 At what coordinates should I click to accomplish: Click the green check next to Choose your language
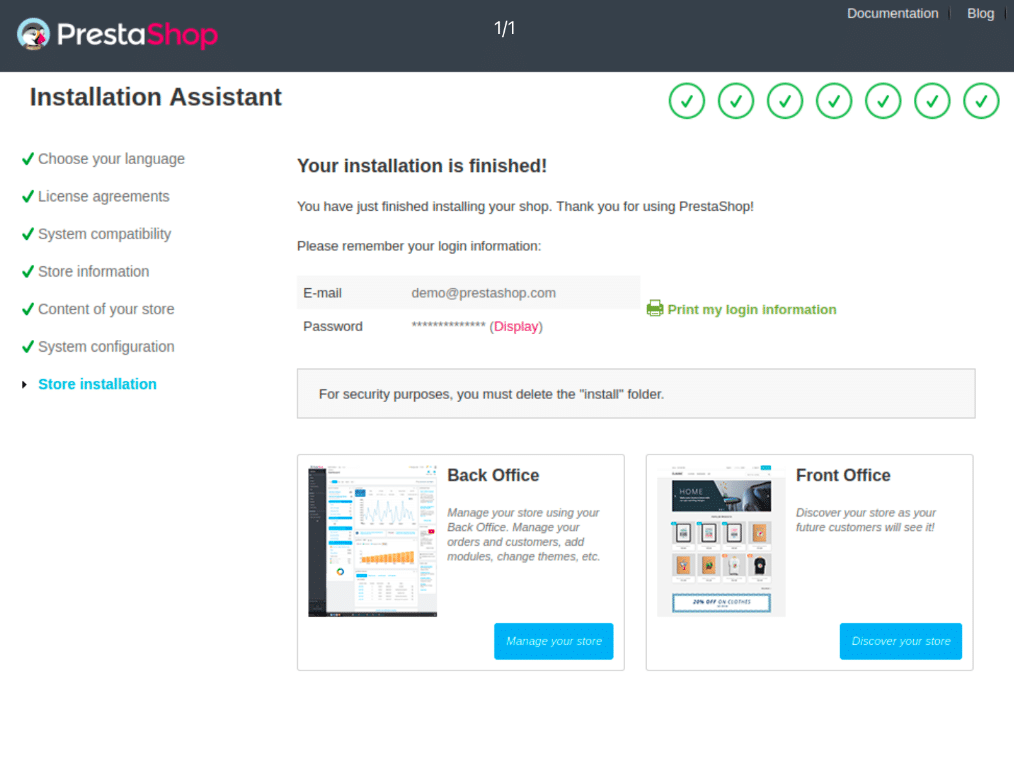[x=28, y=158]
